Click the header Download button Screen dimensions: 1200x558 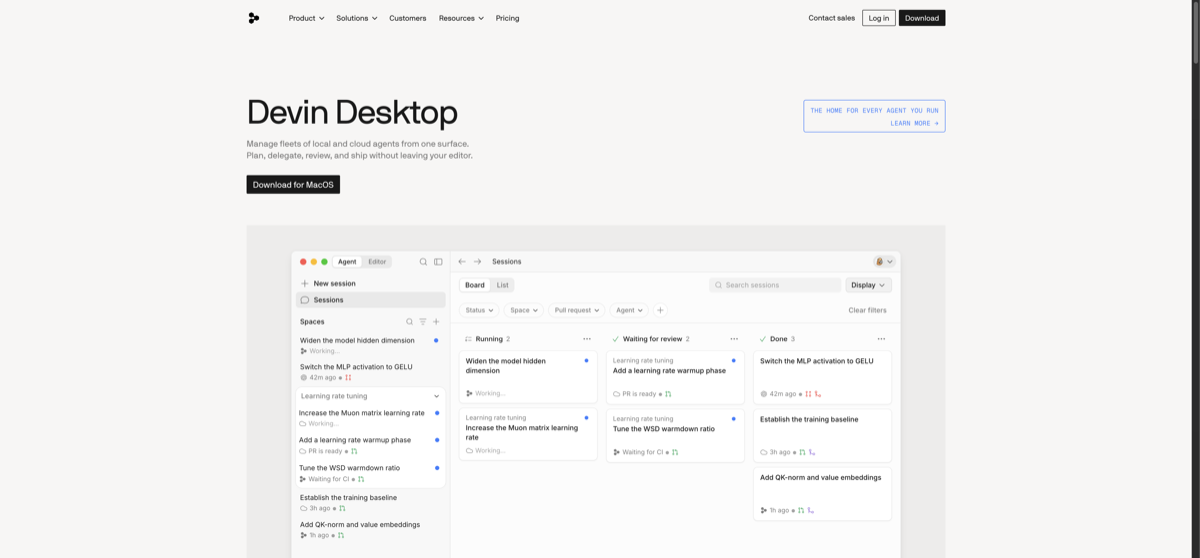[x=922, y=18]
